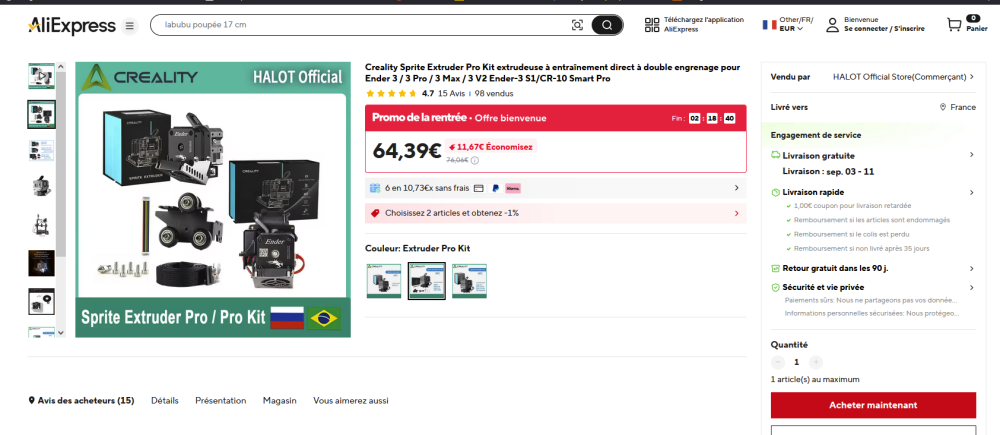Image resolution: width=1000 pixels, height=435 pixels.
Task: Open the QR code app download icon
Action: [x=652, y=25]
